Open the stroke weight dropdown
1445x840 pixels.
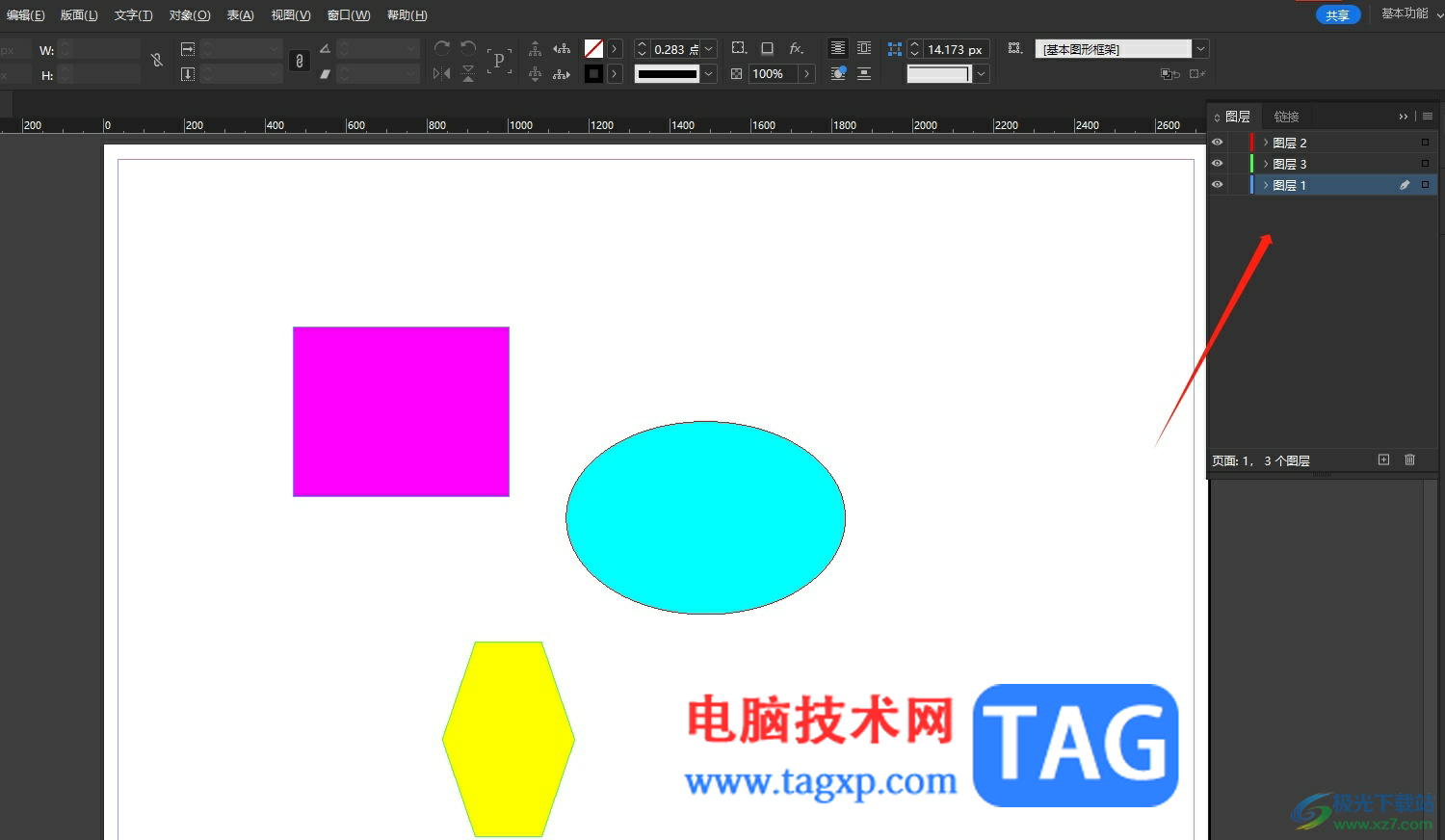[x=709, y=49]
